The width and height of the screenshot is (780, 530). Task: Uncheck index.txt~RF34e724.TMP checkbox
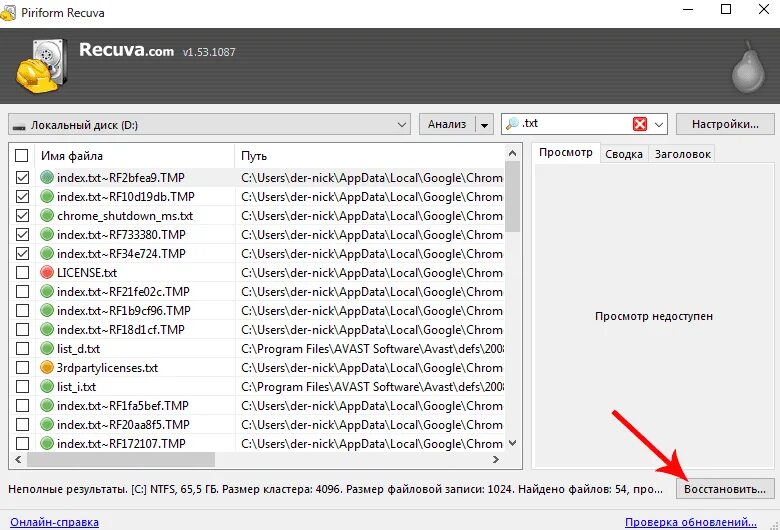[22, 254]
